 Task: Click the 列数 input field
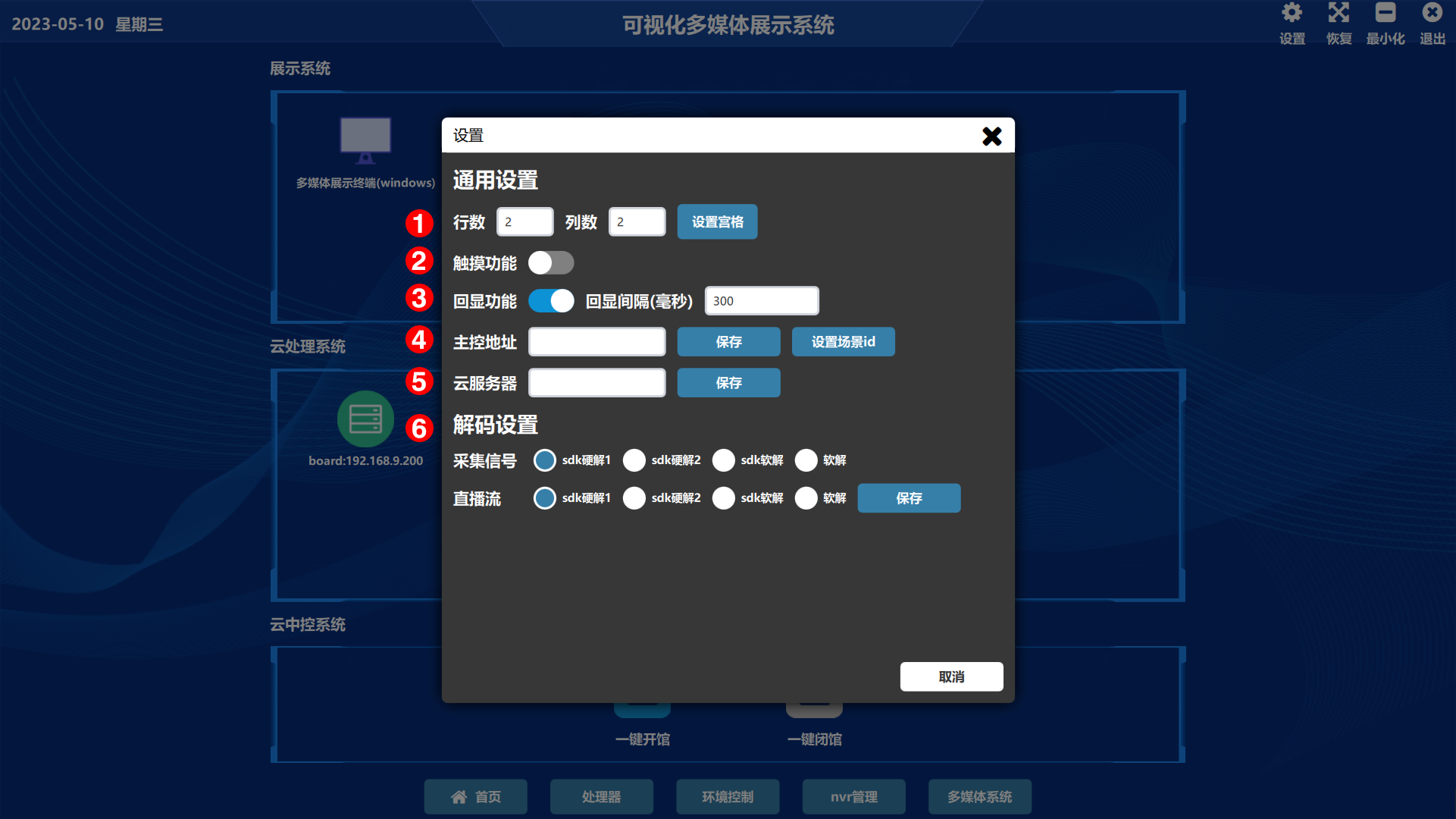click(x=637, y=222)
